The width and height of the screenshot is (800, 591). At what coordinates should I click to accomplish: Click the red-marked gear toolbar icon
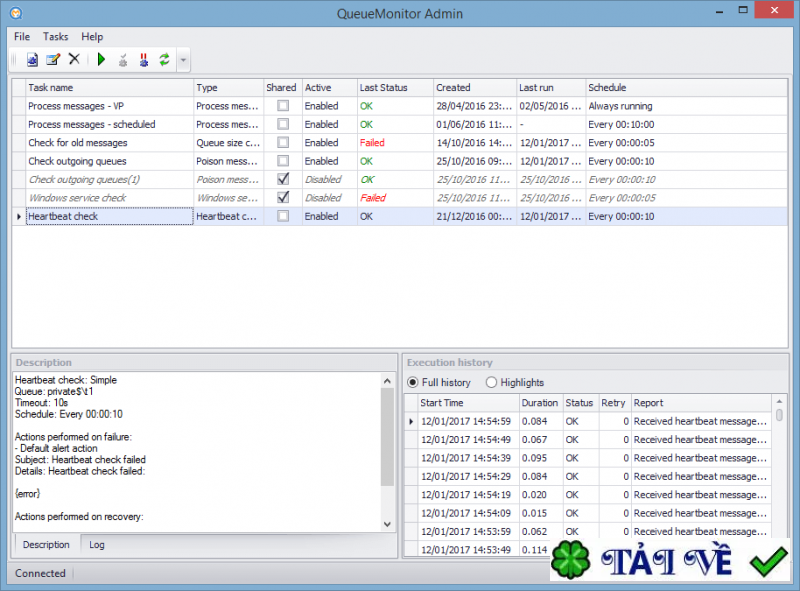coord(144,60)
